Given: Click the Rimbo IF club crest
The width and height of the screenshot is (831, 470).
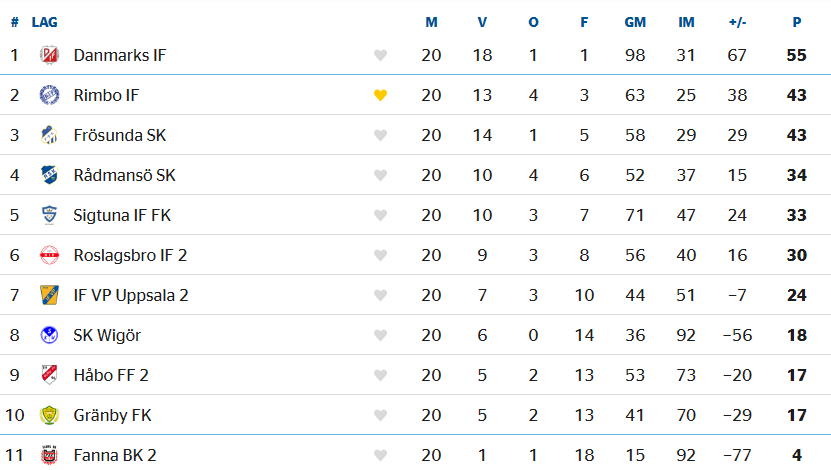Looking at the screenshot, I should pyautogui.click(x=49, y=95).
